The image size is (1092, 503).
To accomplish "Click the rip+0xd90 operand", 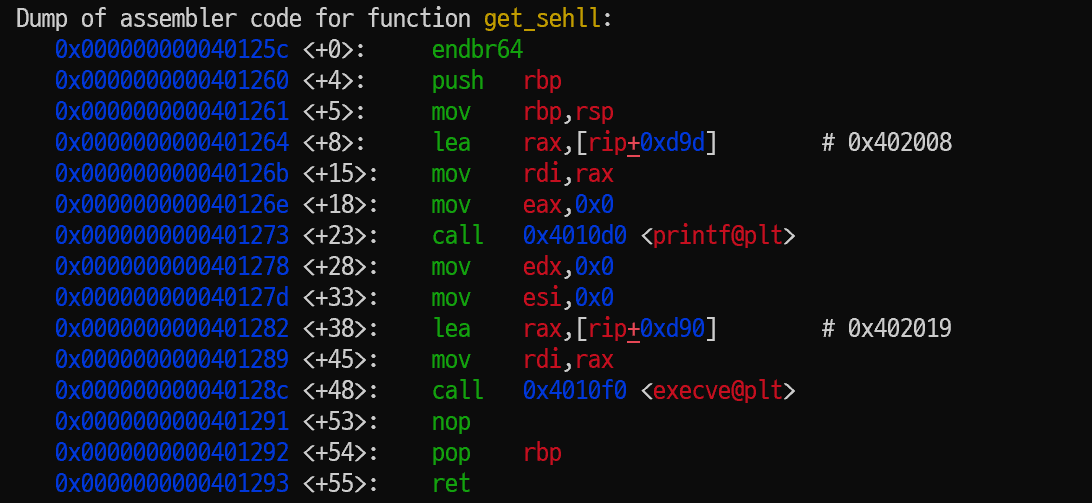I will click(646, 329).
